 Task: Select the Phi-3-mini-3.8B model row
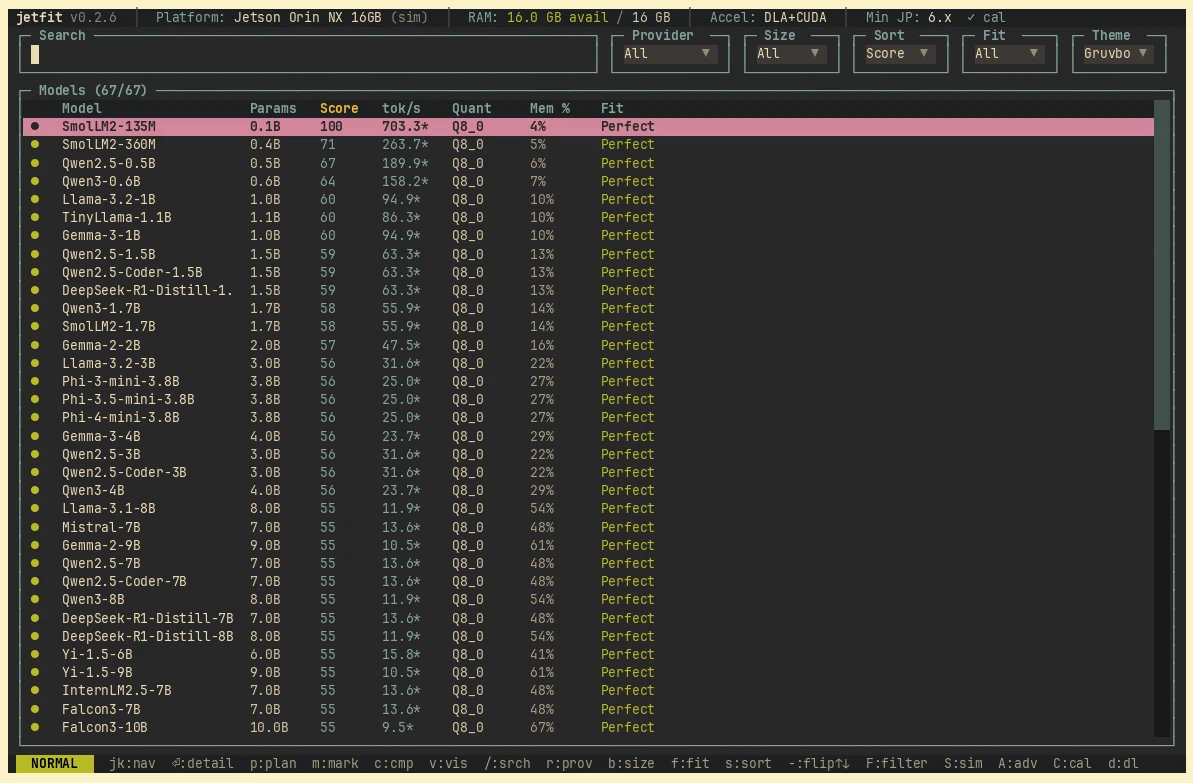[x=588, y=381]
